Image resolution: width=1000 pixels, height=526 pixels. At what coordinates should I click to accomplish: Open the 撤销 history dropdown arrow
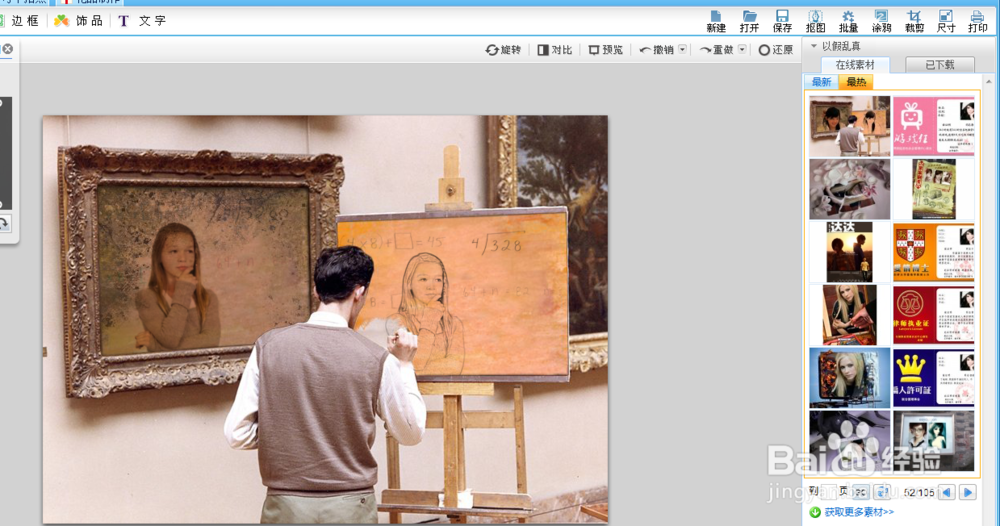pyautogui.click(x=682, y=49)
